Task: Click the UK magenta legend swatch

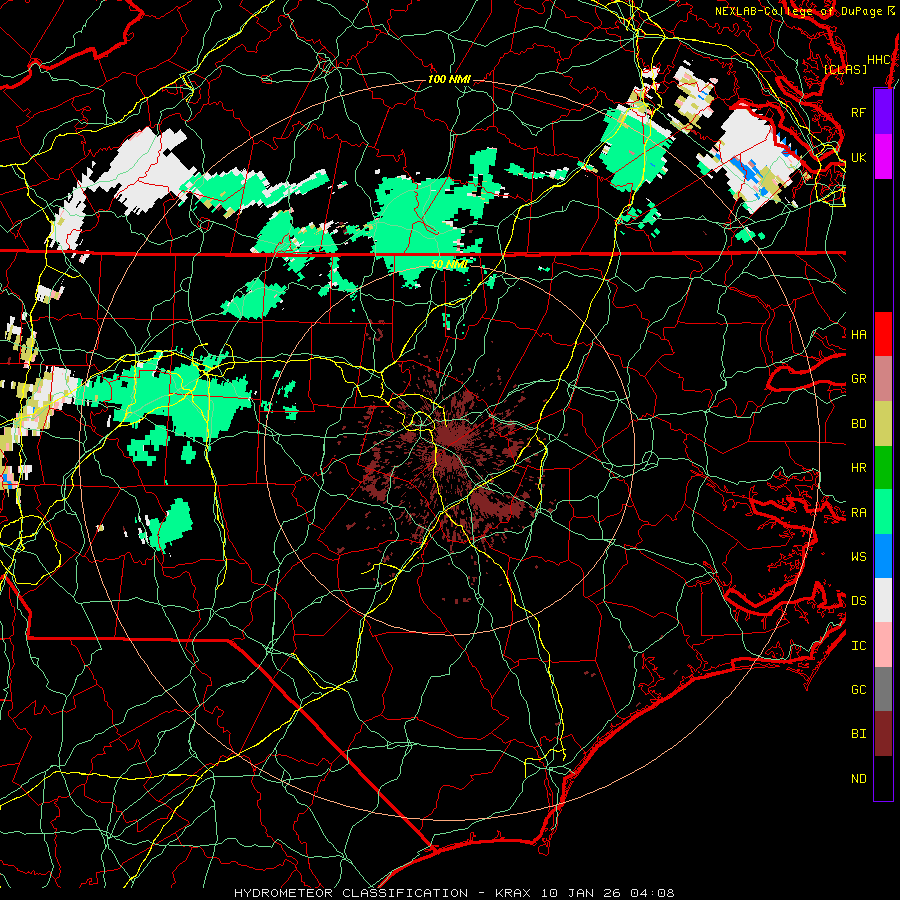Action: pyautogui.click(x=883, y=157)
